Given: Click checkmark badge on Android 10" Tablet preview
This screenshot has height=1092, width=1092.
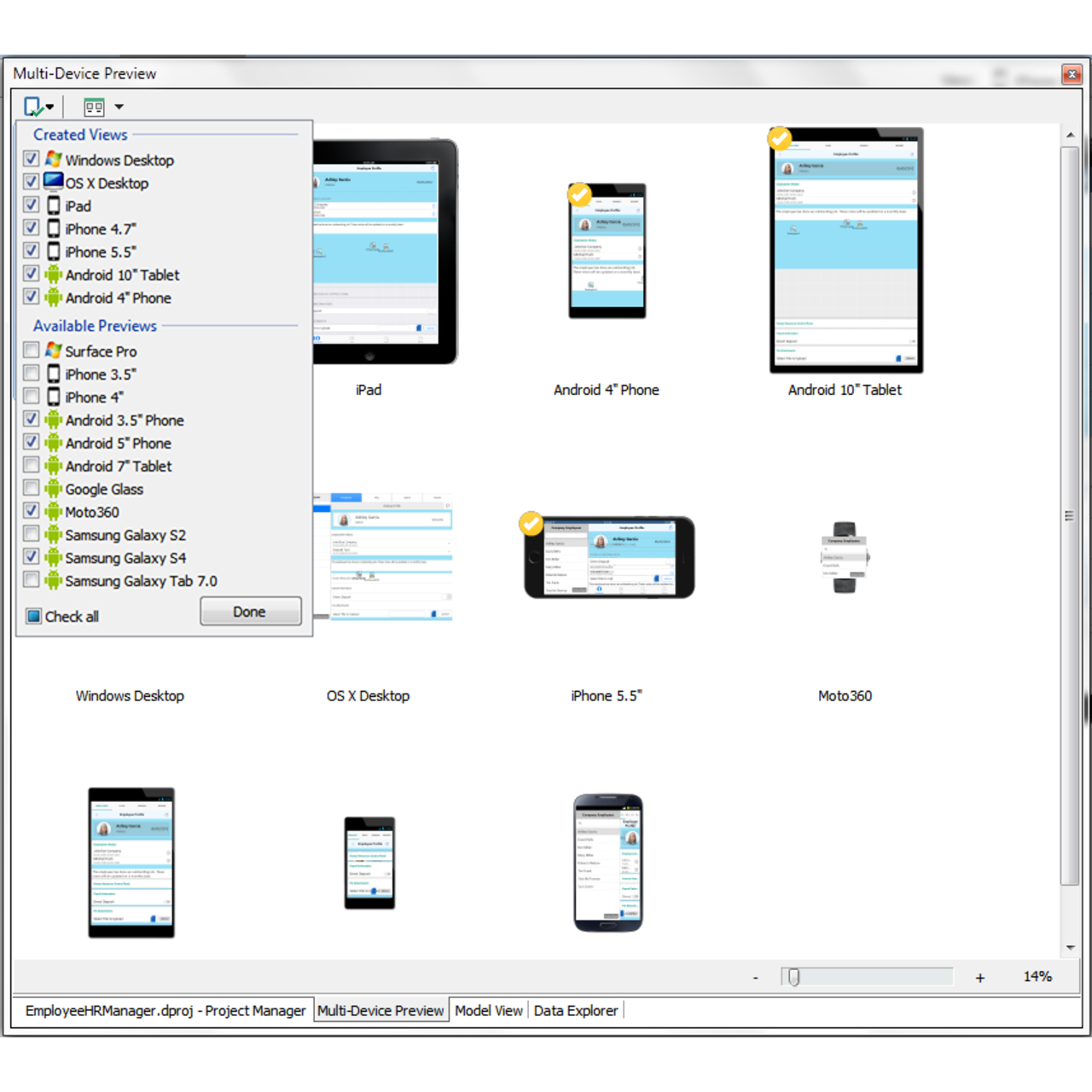Looking at the screenshot, I should tap(779, 139).
